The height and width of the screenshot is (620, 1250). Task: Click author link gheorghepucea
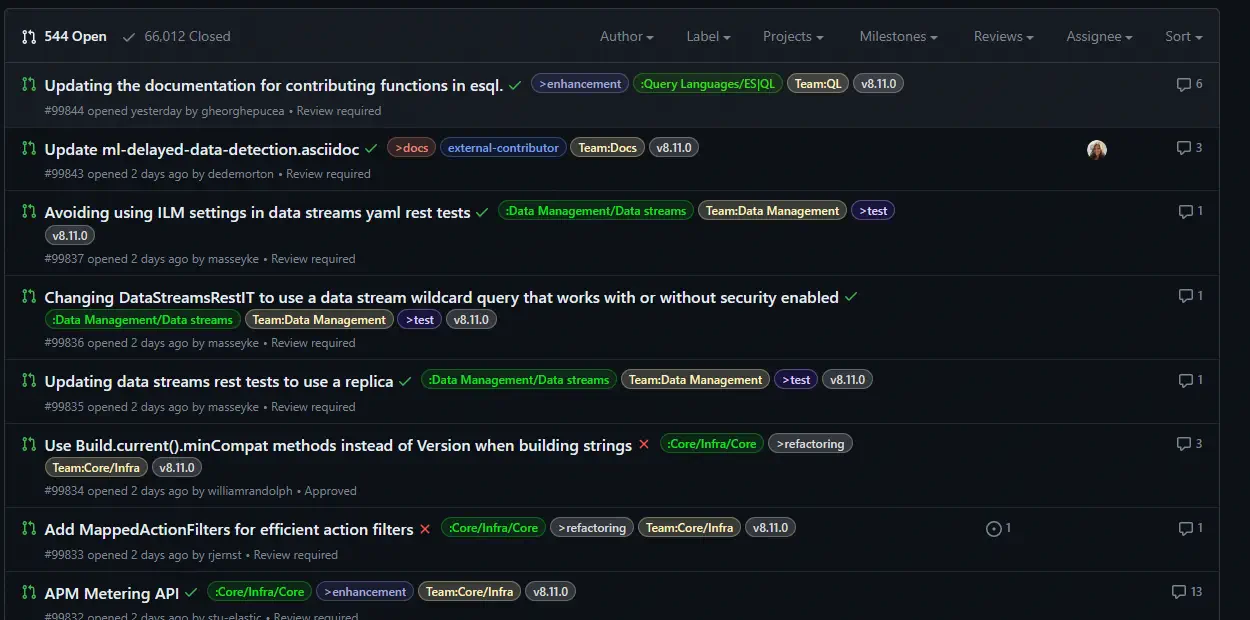pos(245,111)
